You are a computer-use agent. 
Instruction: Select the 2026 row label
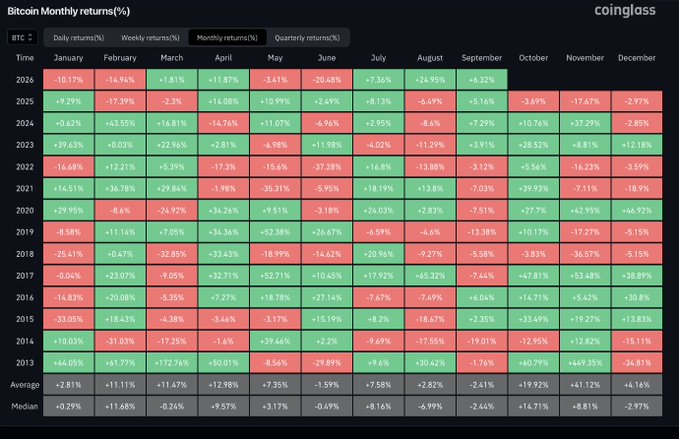25,80
